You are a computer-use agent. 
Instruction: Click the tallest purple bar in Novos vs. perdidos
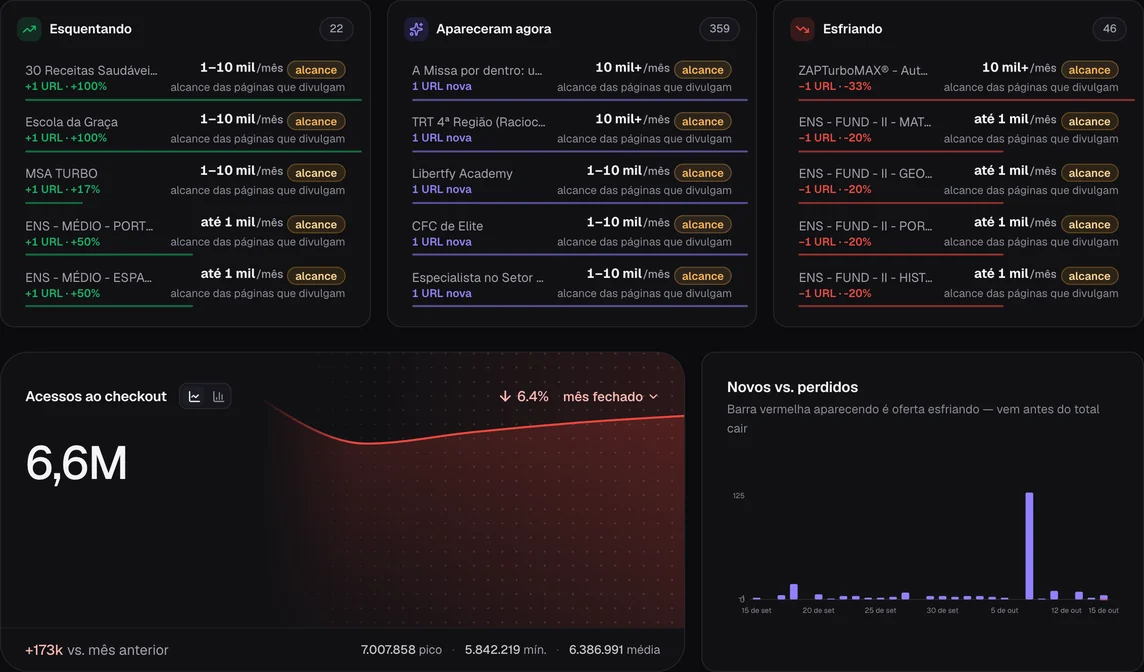[1029, 546]
